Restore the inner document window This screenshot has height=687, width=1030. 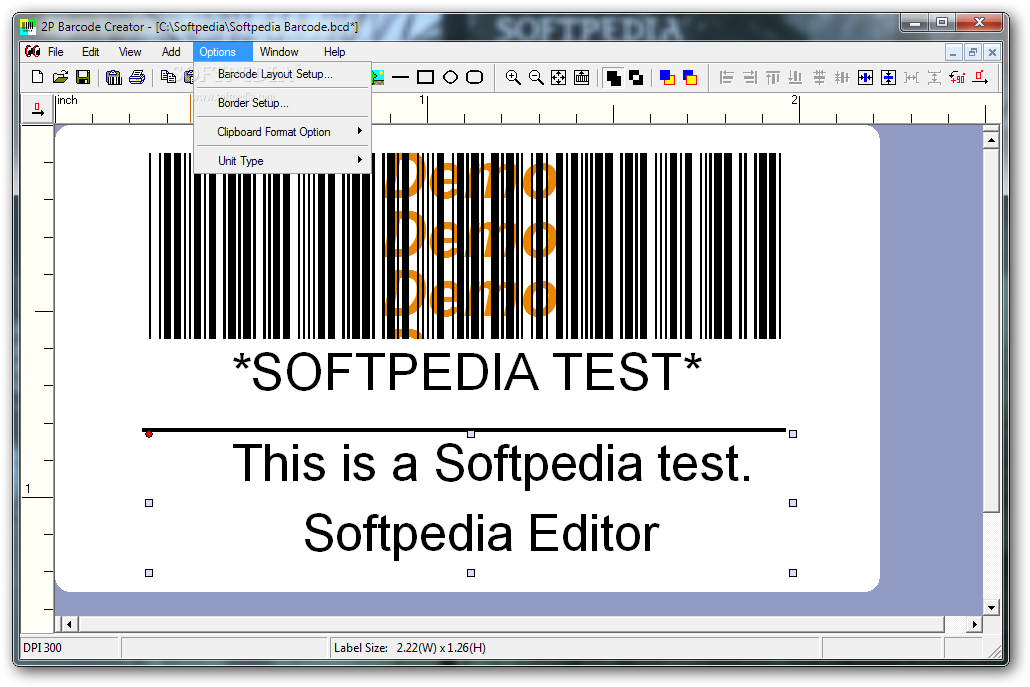973,52
